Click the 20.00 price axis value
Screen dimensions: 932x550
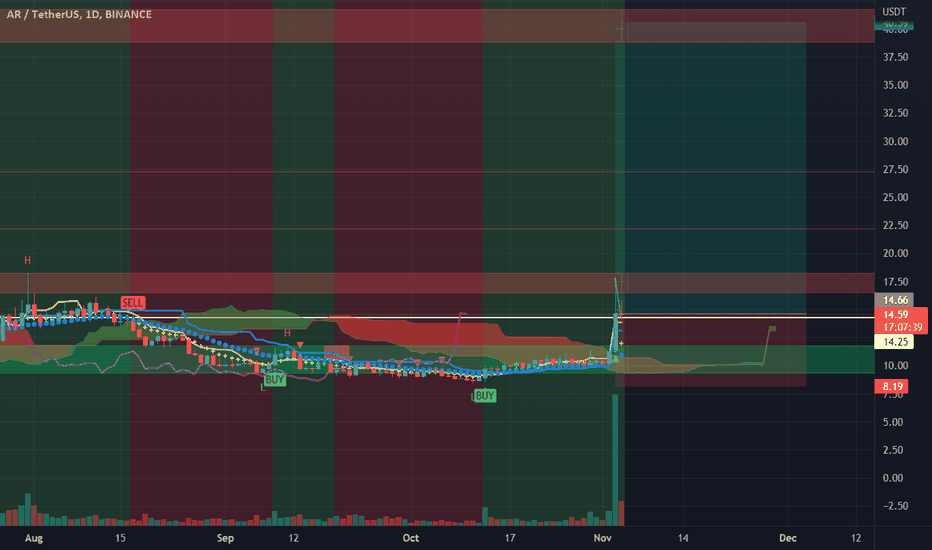(x=895, y=253)
